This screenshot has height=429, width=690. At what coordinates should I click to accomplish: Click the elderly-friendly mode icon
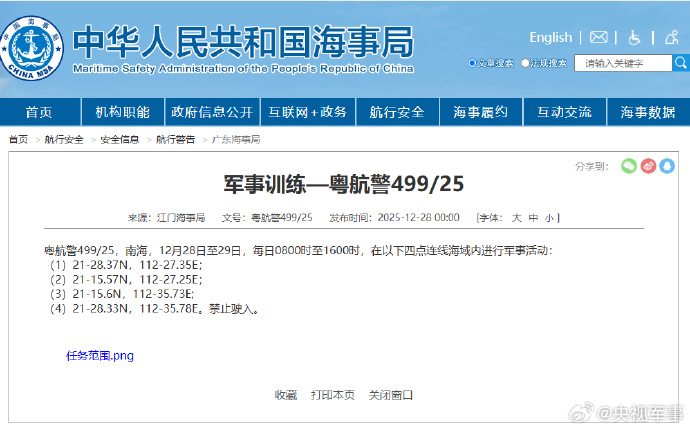click(670, 37)
